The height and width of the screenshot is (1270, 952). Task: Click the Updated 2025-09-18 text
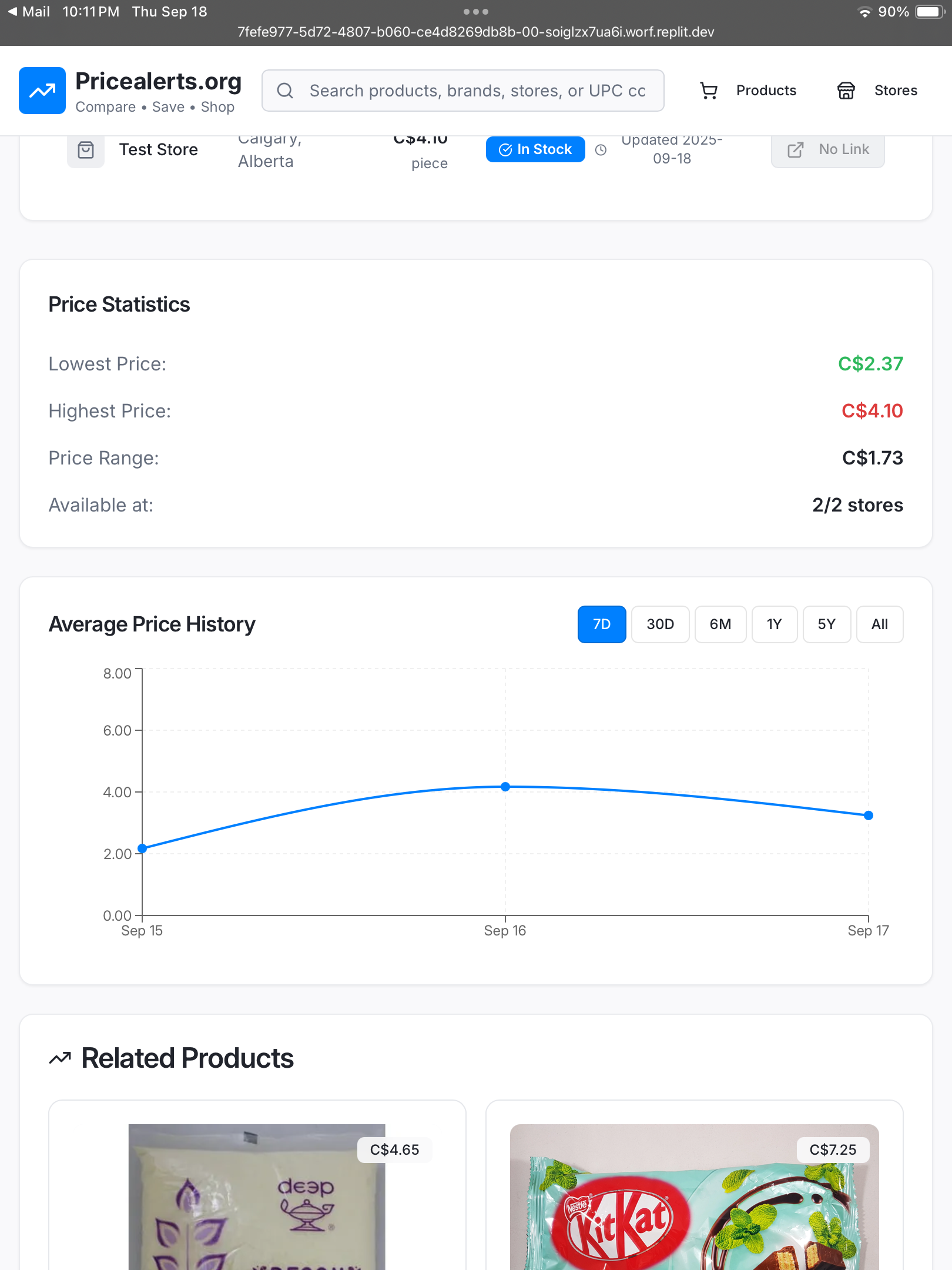[x=672, y=149]
